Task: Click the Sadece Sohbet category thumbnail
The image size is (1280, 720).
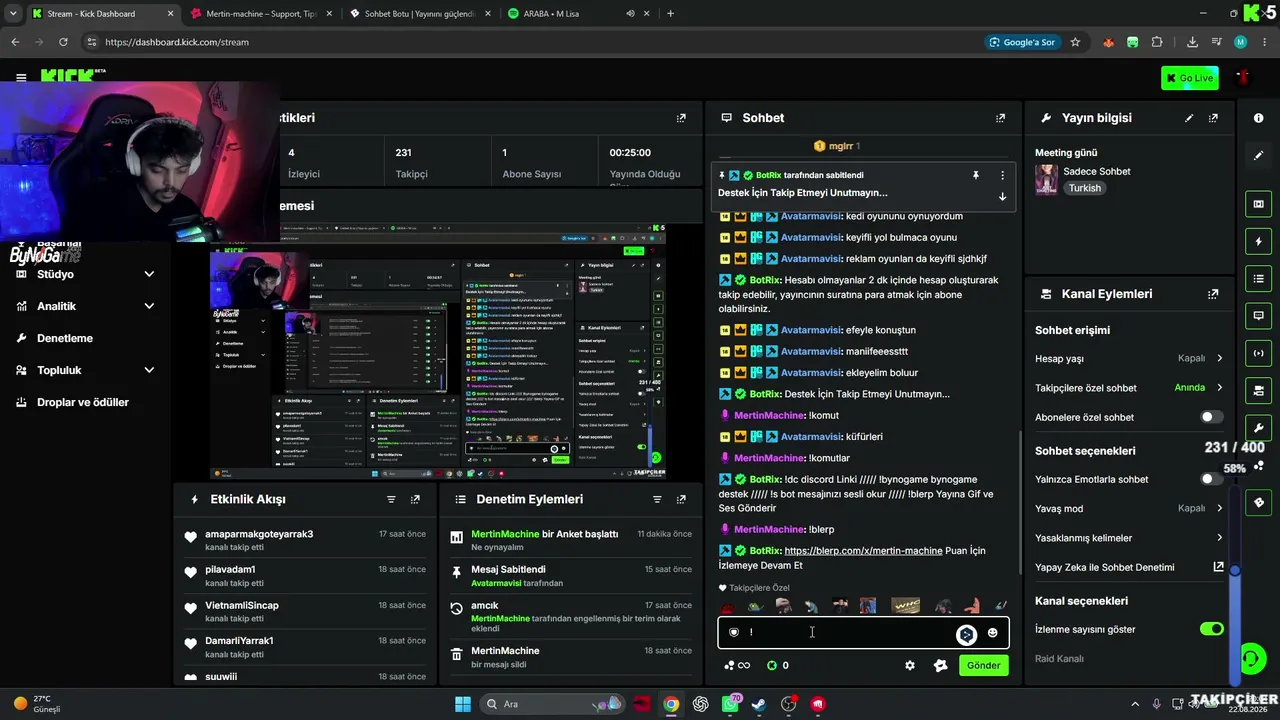Action: (1046, 179)
